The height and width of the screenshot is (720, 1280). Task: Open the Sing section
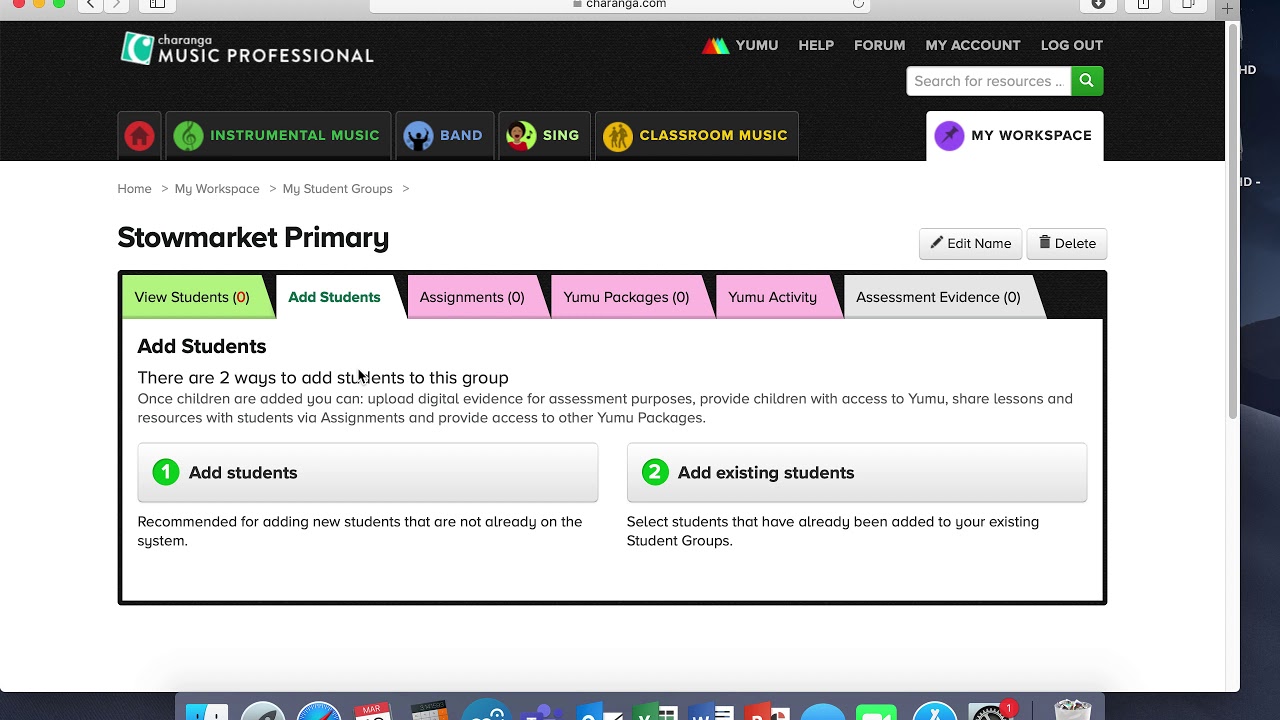click(544, 136)
